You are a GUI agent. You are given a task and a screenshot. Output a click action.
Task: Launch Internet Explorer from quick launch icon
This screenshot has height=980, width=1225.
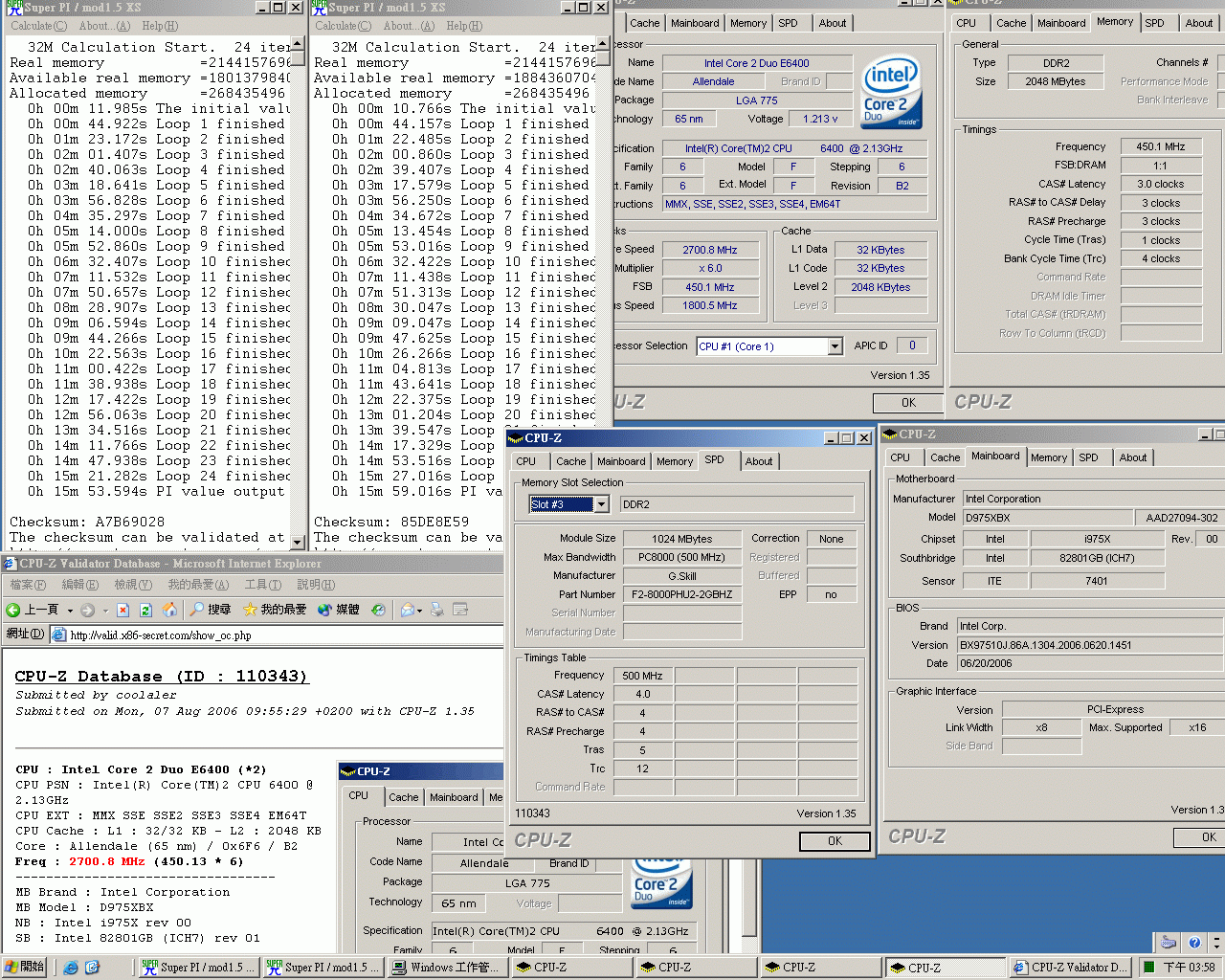(71, 968)
